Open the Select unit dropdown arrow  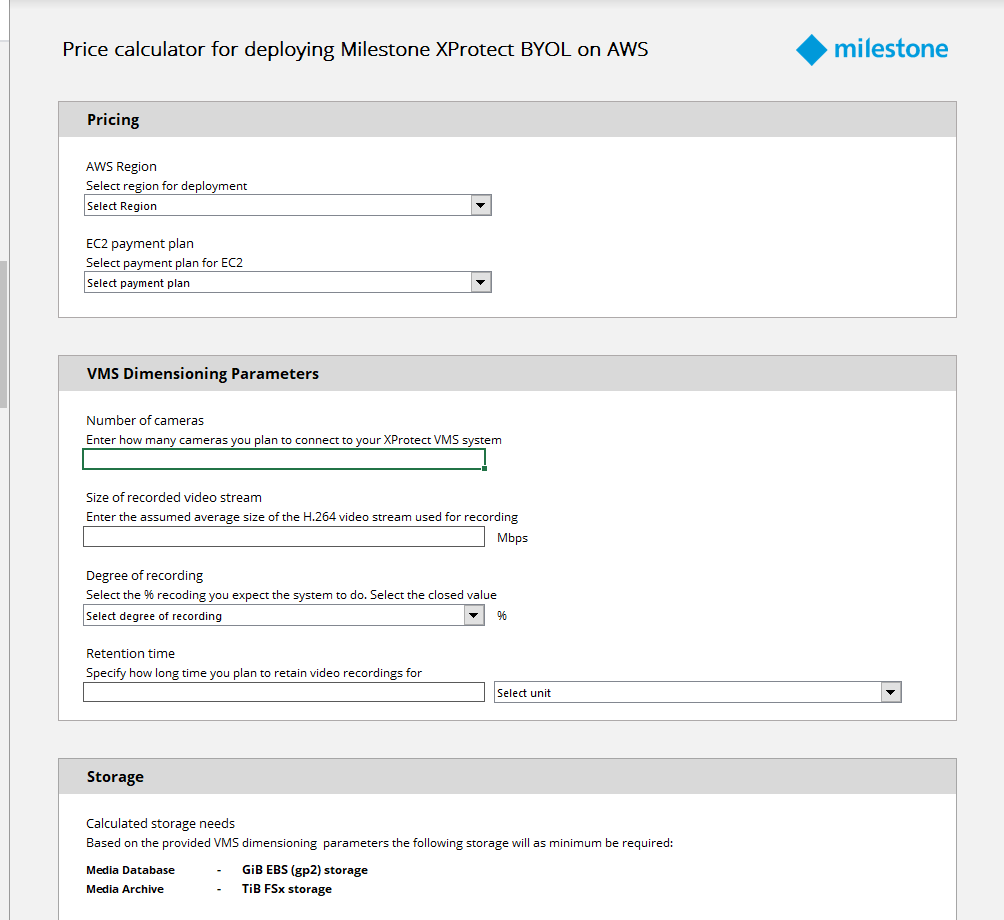[x=890, y=692]
